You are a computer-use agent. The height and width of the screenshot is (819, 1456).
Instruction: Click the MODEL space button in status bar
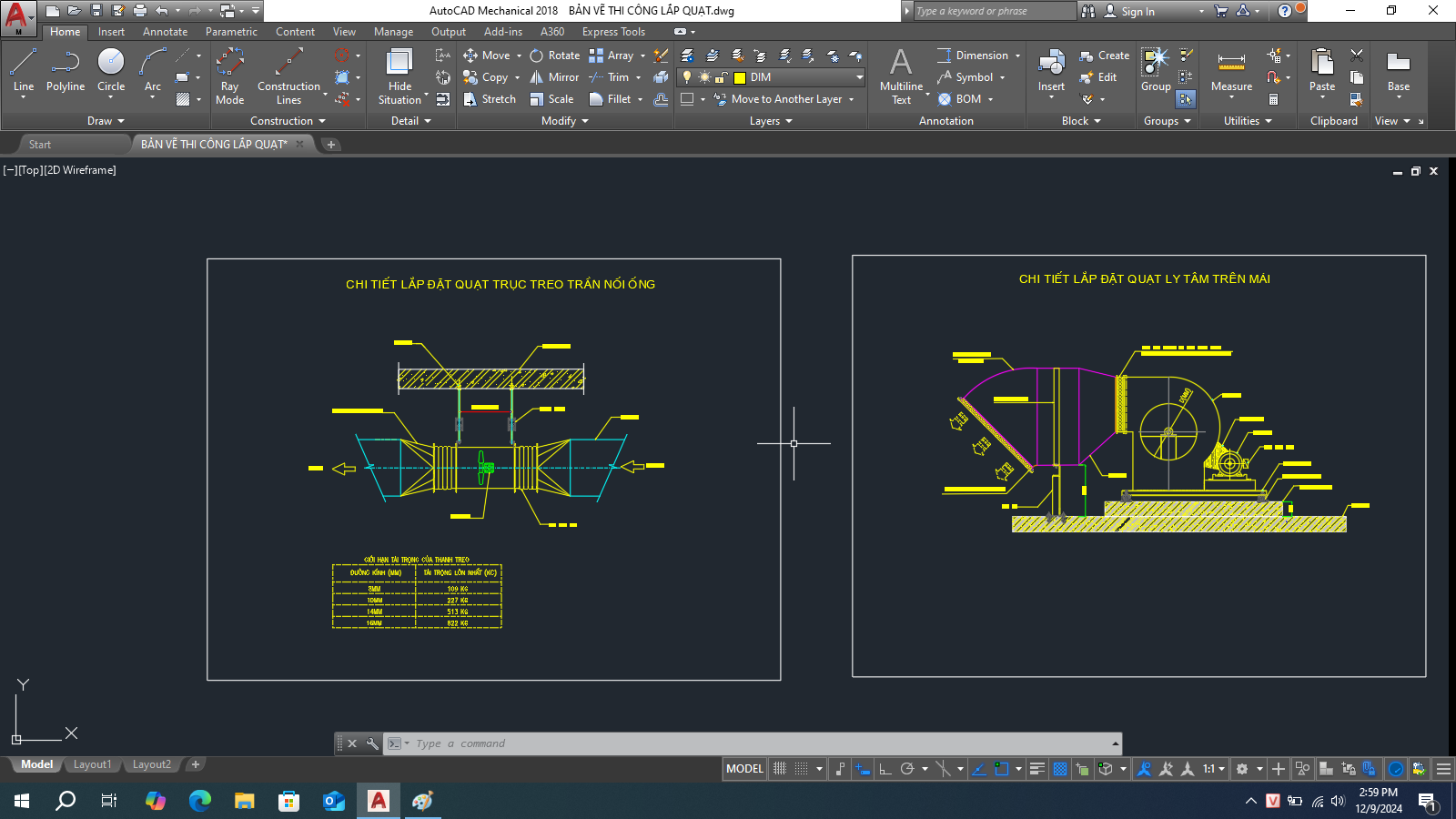744,769
